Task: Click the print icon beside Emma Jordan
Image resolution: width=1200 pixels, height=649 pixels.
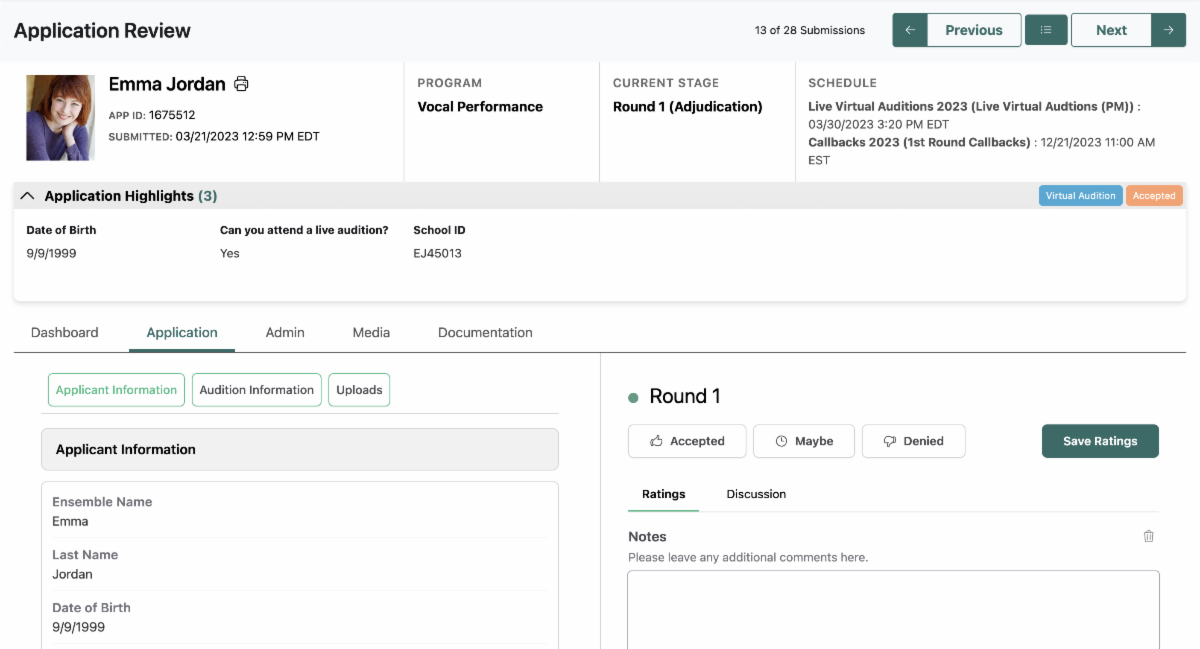Action: 241,84
